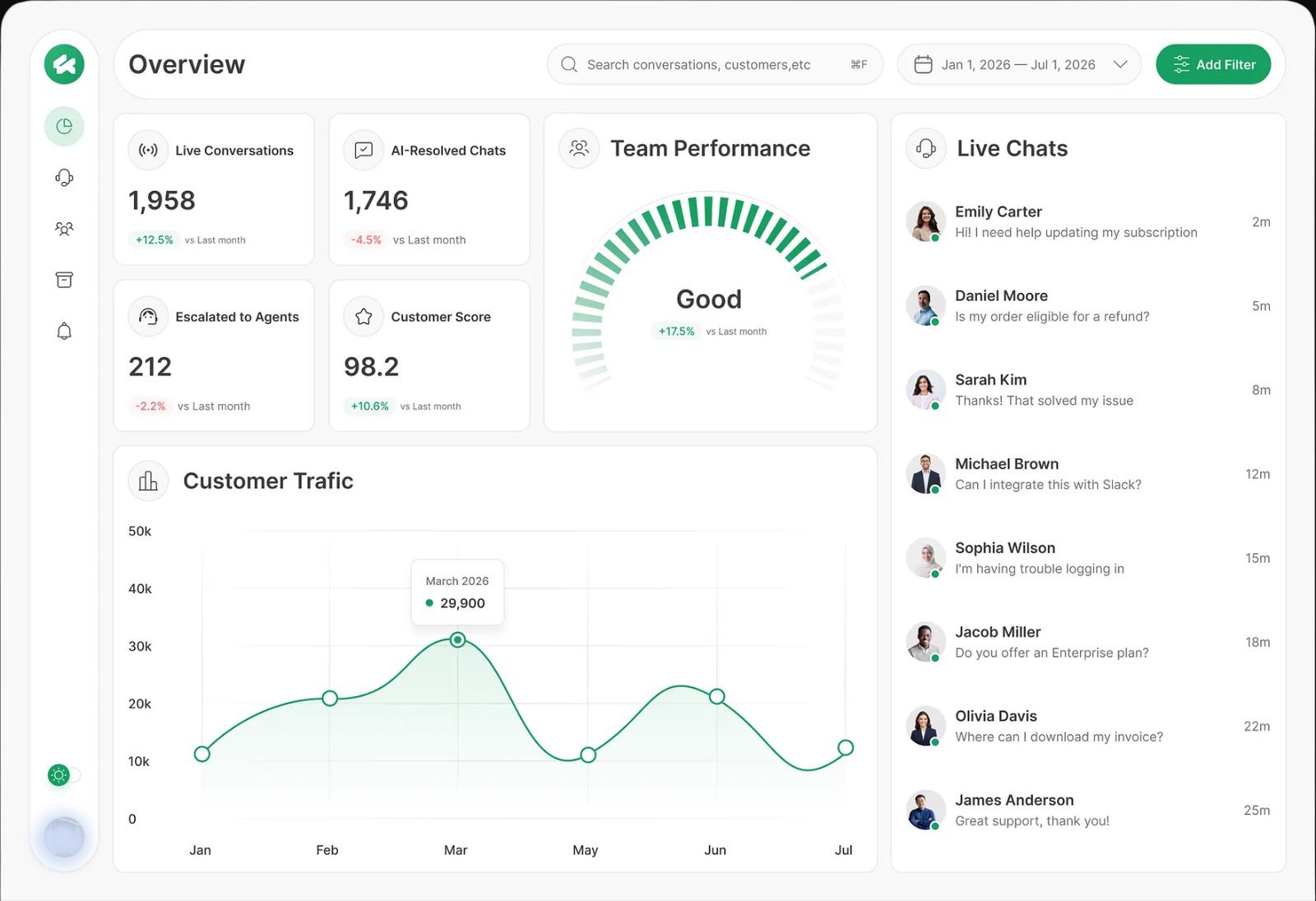Open the user profile avatar in sidebar

click(x=64, y=838)
